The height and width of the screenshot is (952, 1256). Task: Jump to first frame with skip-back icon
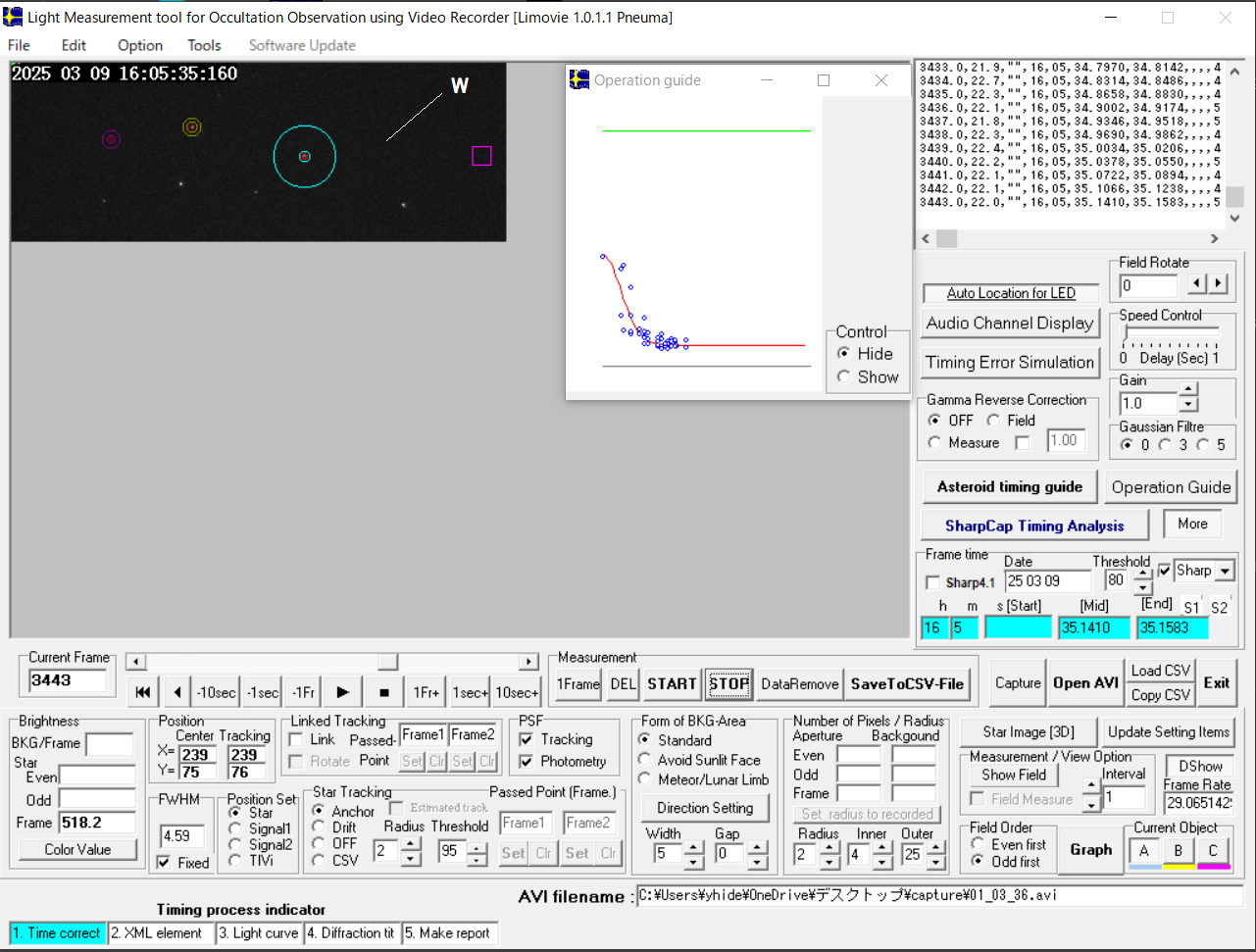pos(143,692)
